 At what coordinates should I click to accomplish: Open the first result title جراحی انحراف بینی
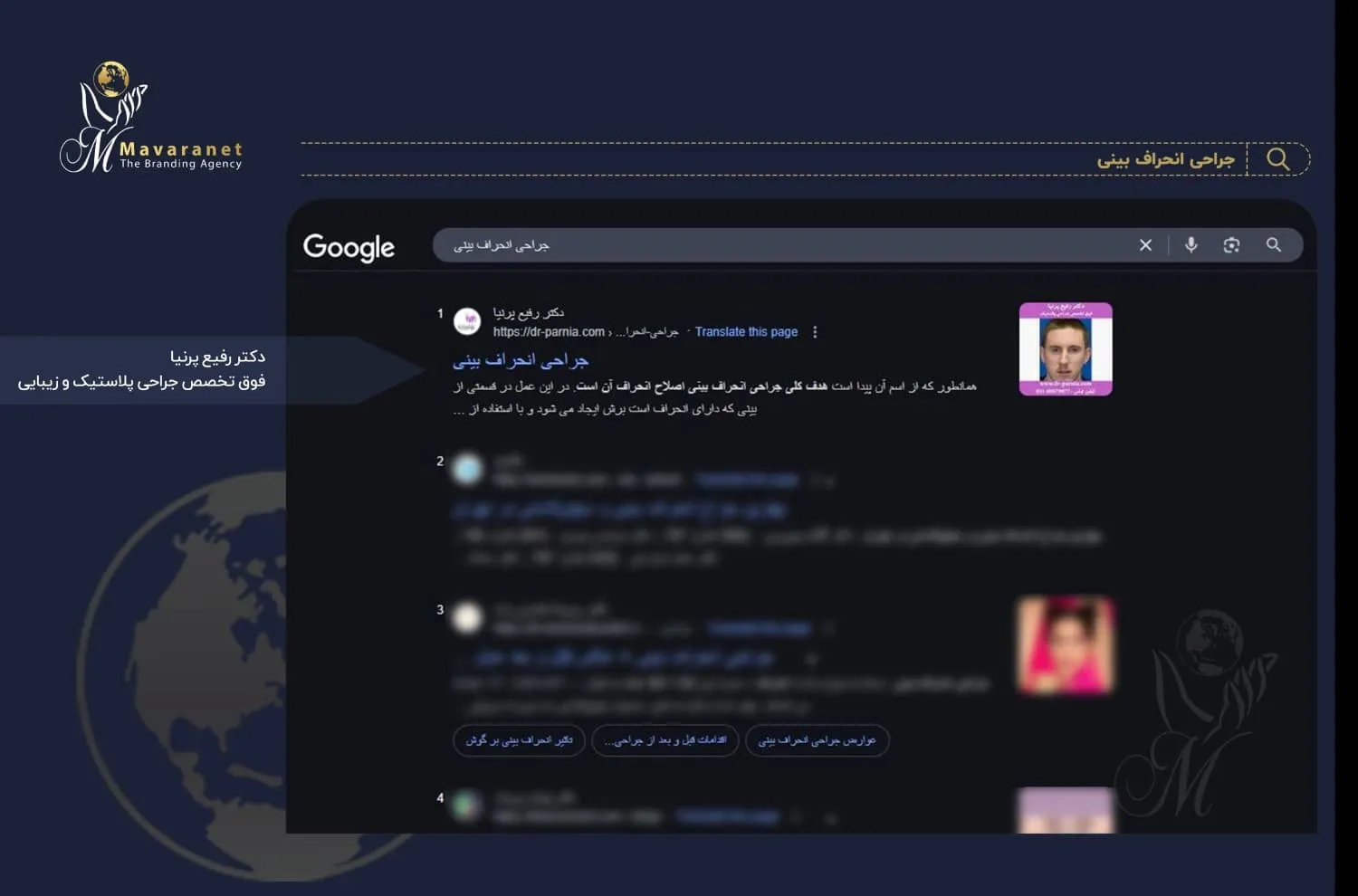[x=521, y=360]
